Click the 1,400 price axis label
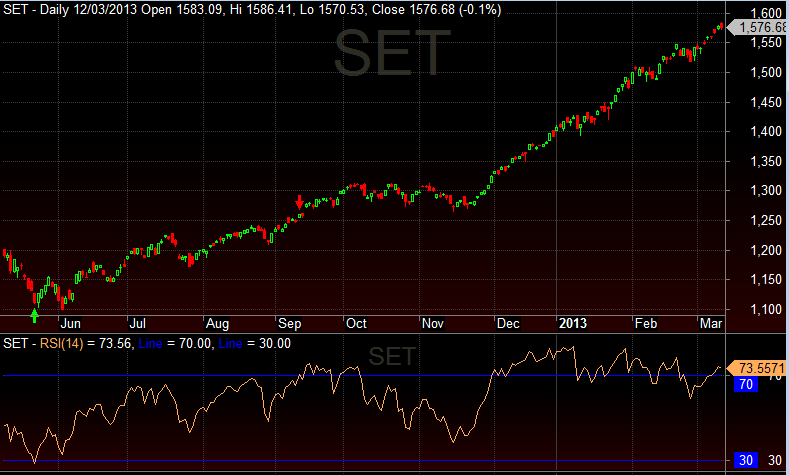 coord(766,132)
